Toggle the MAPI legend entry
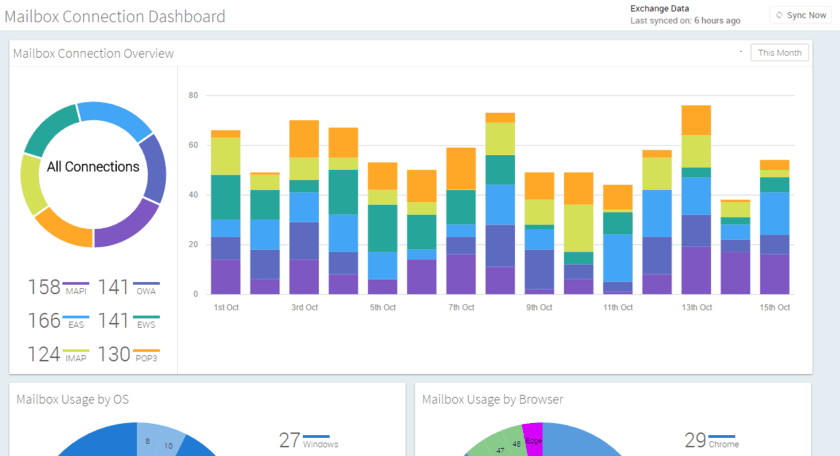This screenshot has width=840, height=456. click(58, 288)
